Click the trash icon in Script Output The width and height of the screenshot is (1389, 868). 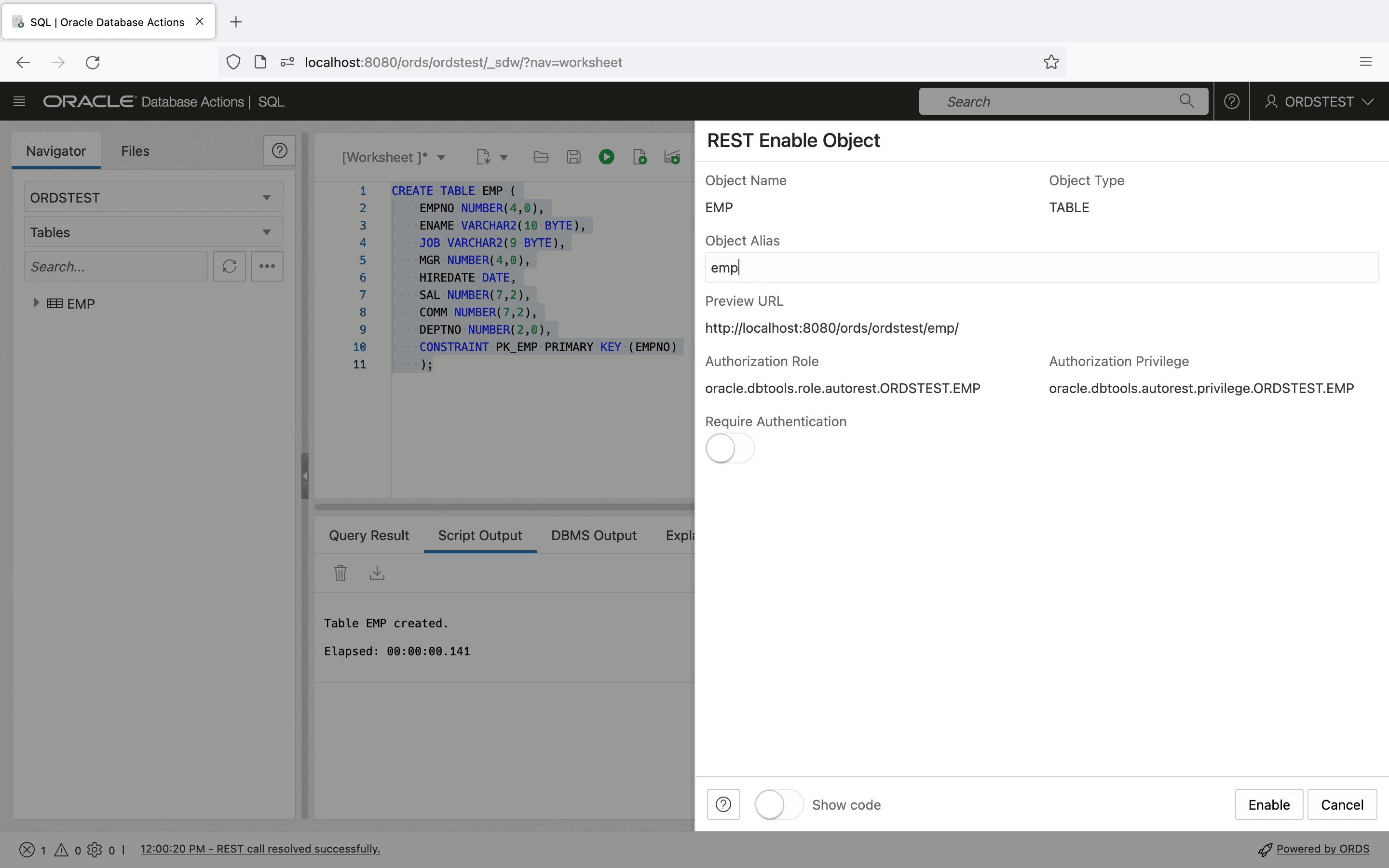point(340,572)
